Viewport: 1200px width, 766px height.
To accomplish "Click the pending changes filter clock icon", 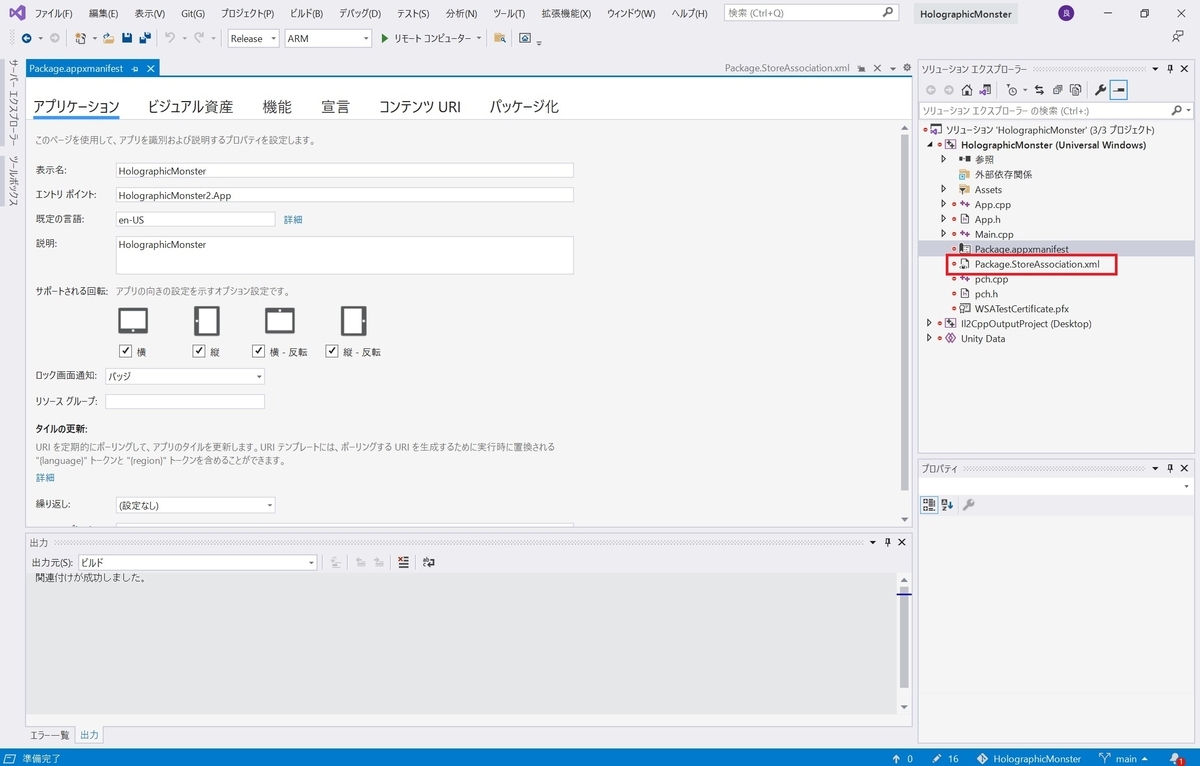I will (x=1012, y=90).
